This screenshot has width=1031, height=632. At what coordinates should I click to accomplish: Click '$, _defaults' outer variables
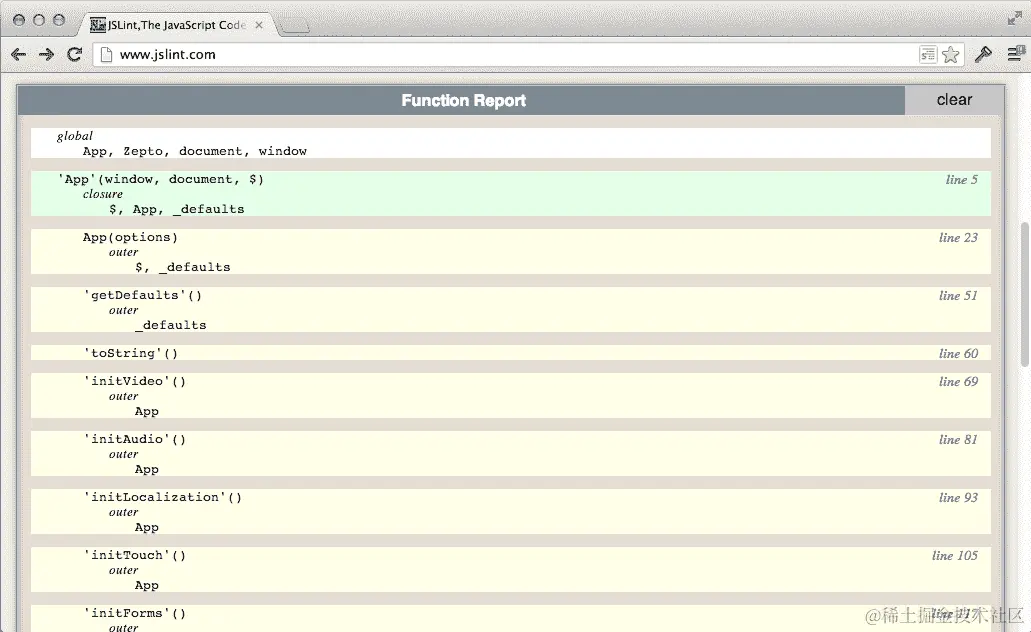pyautogui.click(x=183, y=267)
